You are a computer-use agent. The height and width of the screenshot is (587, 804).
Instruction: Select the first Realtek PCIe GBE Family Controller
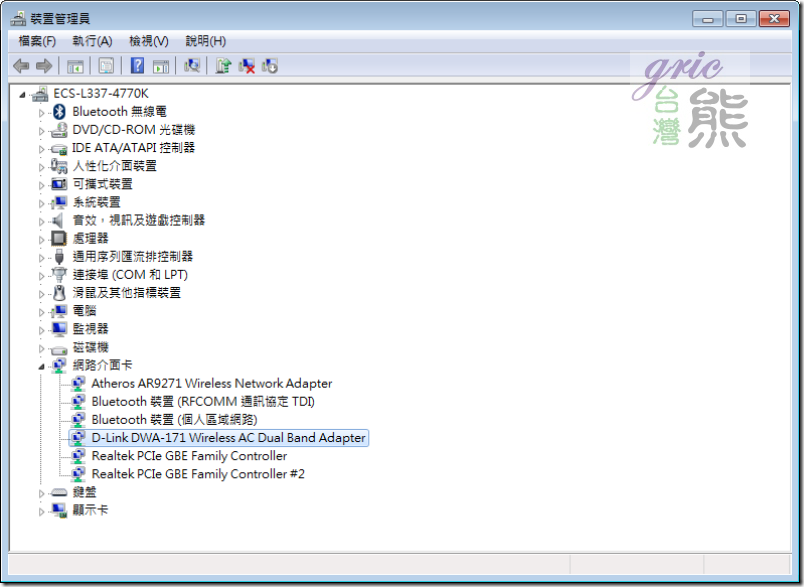click(189, 456)
